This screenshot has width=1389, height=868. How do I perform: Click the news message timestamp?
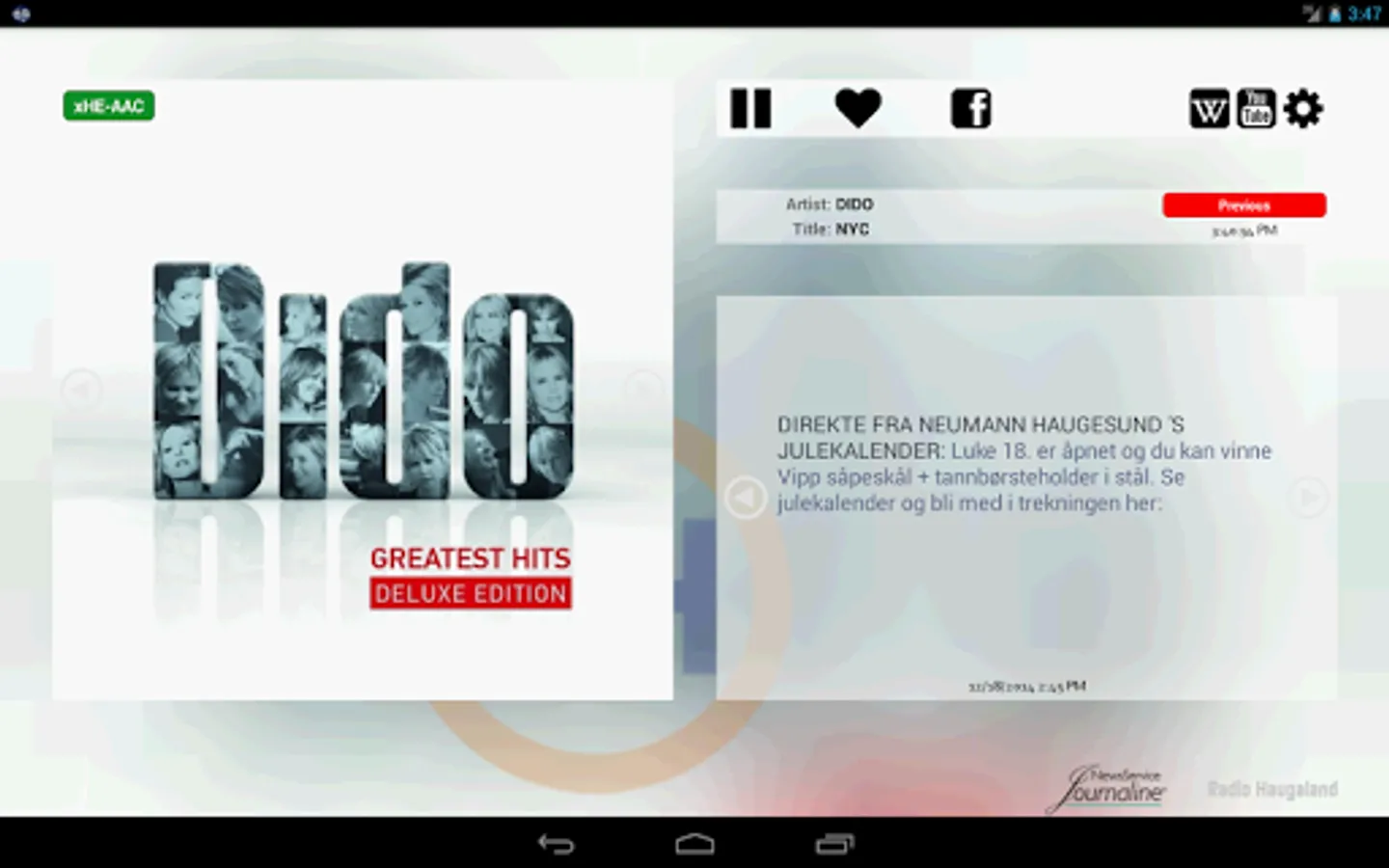click(1027, 687)
